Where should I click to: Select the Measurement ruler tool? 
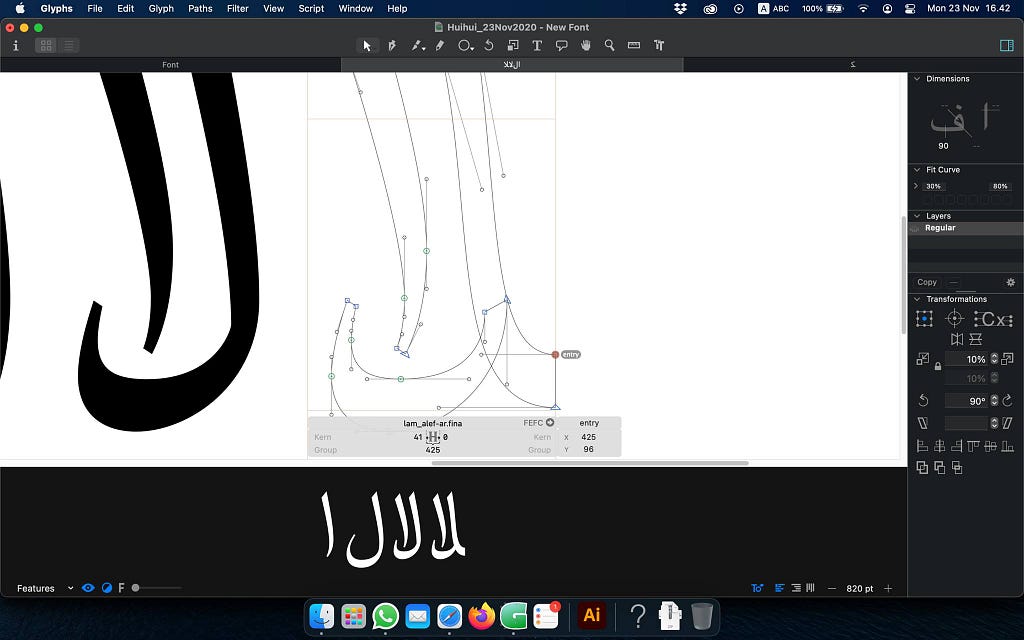point(633,45)
